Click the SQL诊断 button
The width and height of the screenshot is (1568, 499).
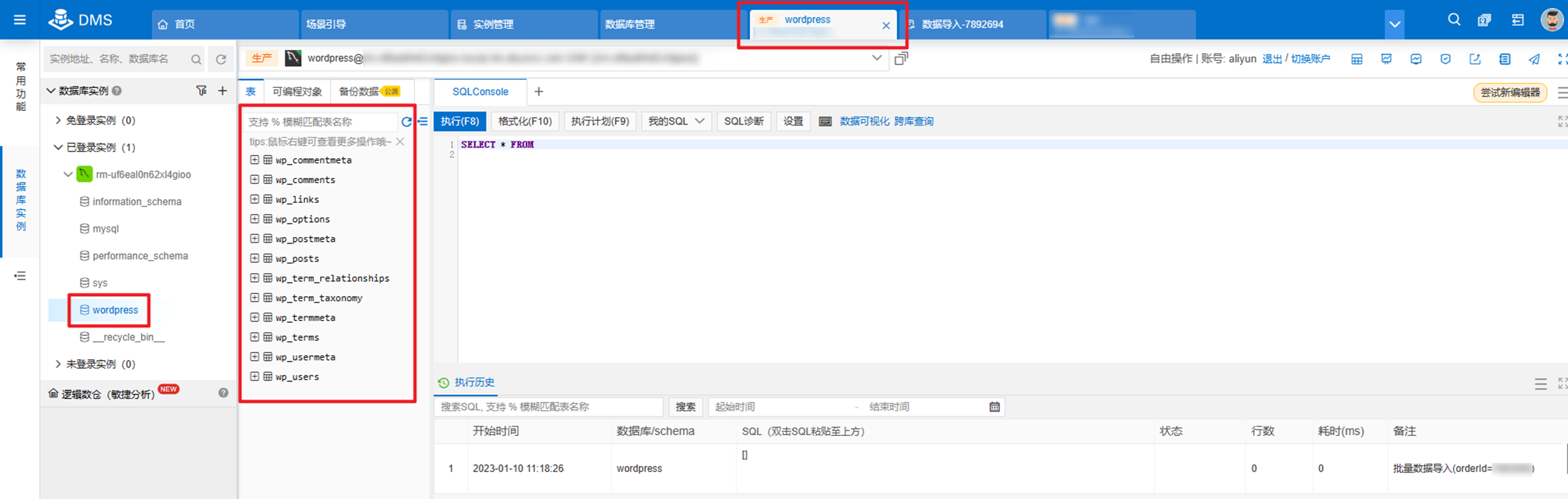(744, 121)
